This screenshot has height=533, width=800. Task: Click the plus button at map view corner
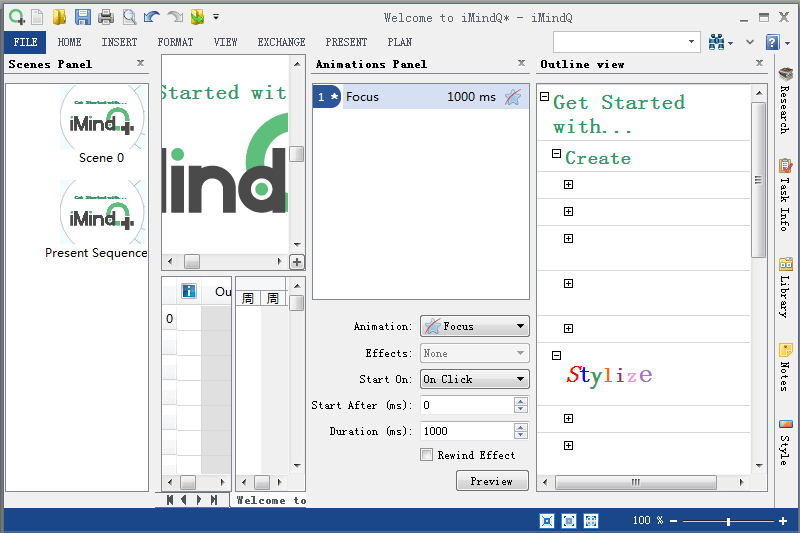pos(297,262)
